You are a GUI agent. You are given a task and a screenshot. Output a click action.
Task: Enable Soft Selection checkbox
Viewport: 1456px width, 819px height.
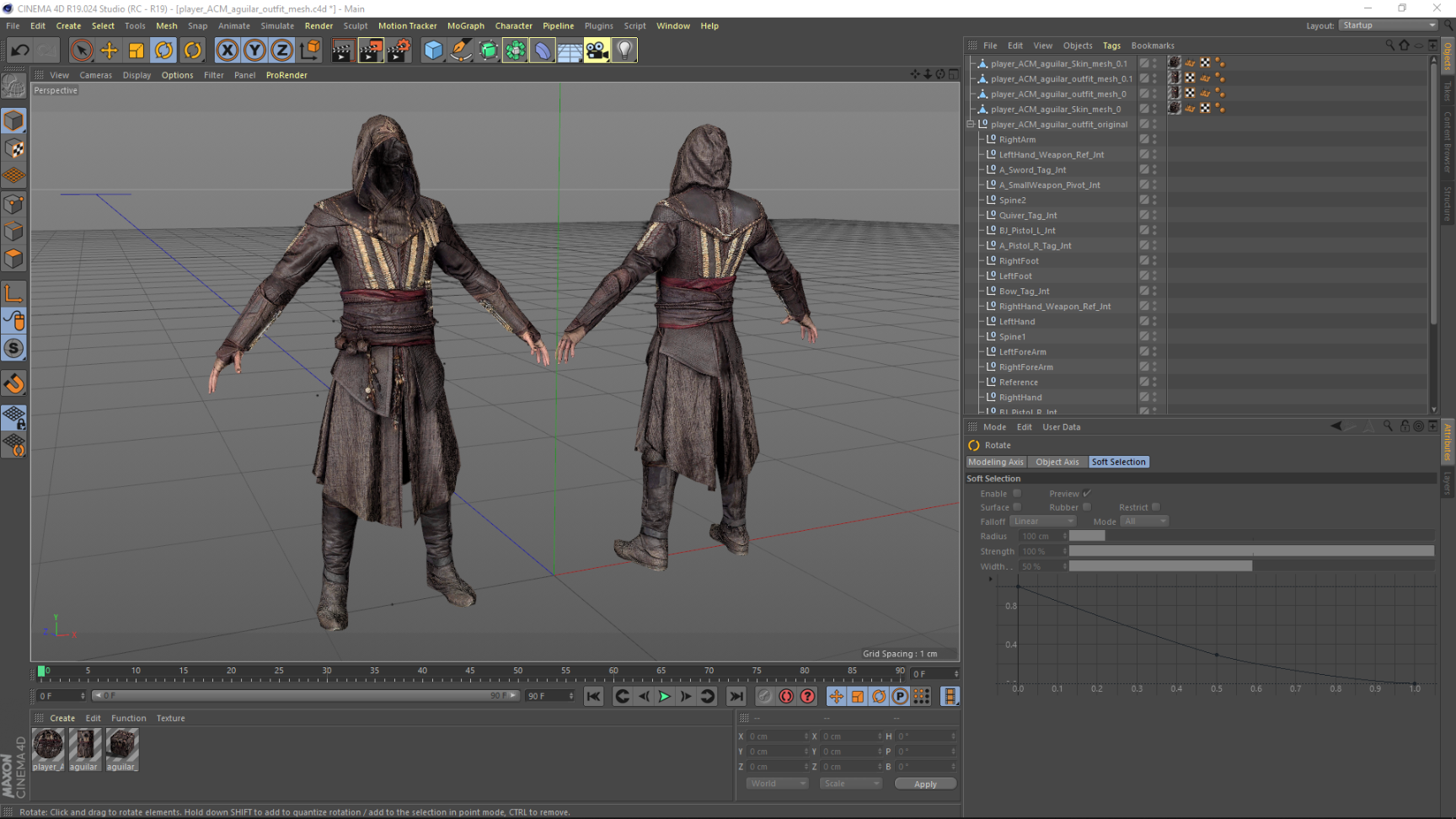[x=1017, y=494]
